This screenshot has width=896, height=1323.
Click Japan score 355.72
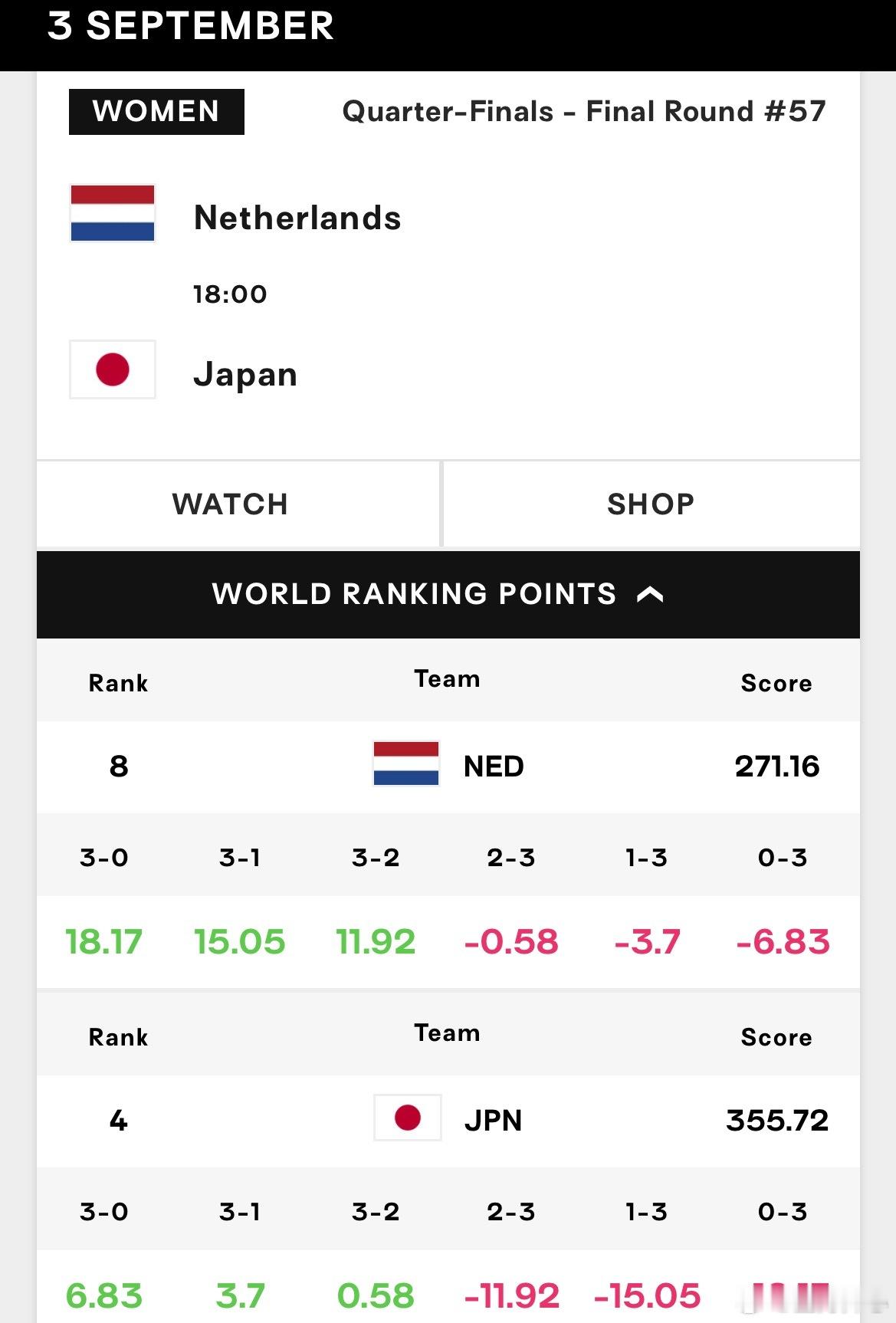tap(777, 1121)
